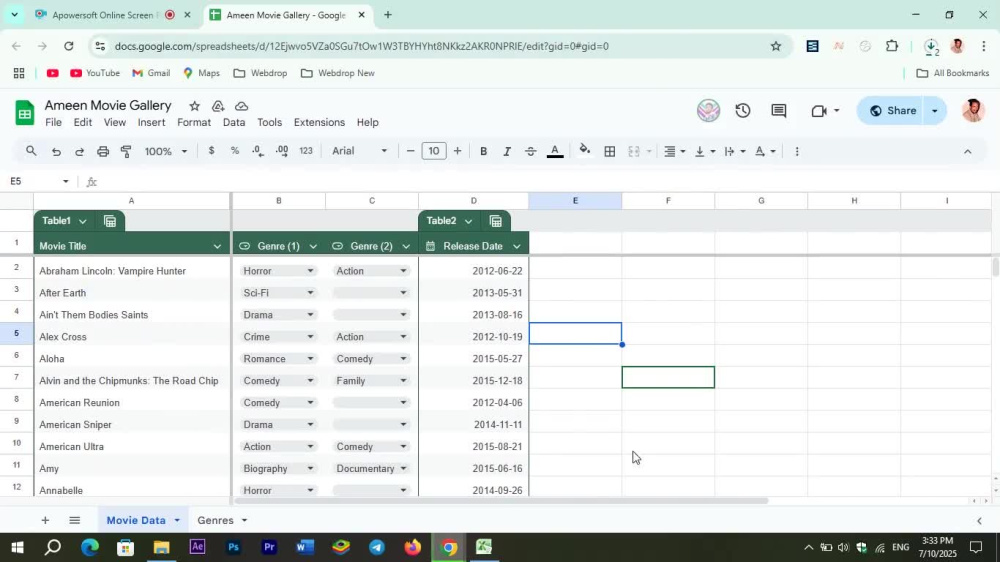Star the Ameen Movie Gallery document
The image size is (1000, 562).
coord(195,106)
